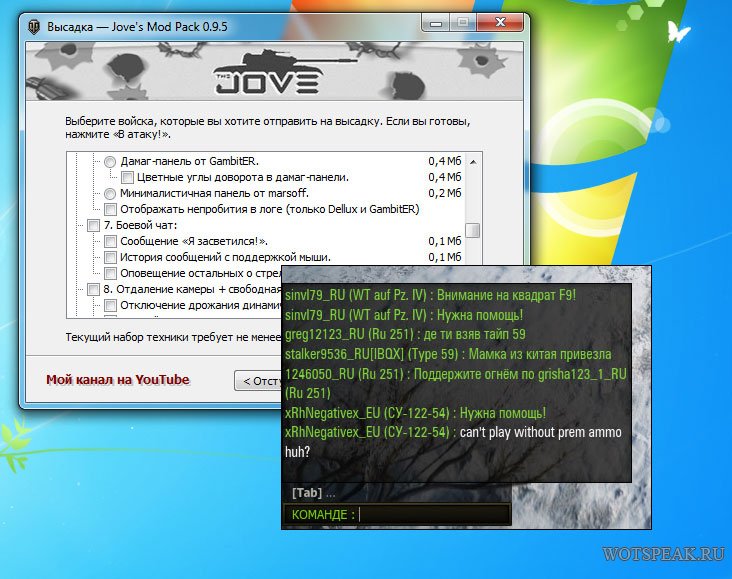Click the scroll-up arrow of the mod list
The height and width of the screenshot is (579, 732).
click(472, 160)
